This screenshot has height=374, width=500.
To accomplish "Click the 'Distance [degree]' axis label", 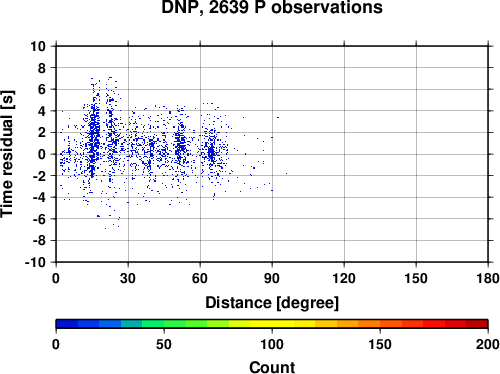I will (x=272, y=303).
